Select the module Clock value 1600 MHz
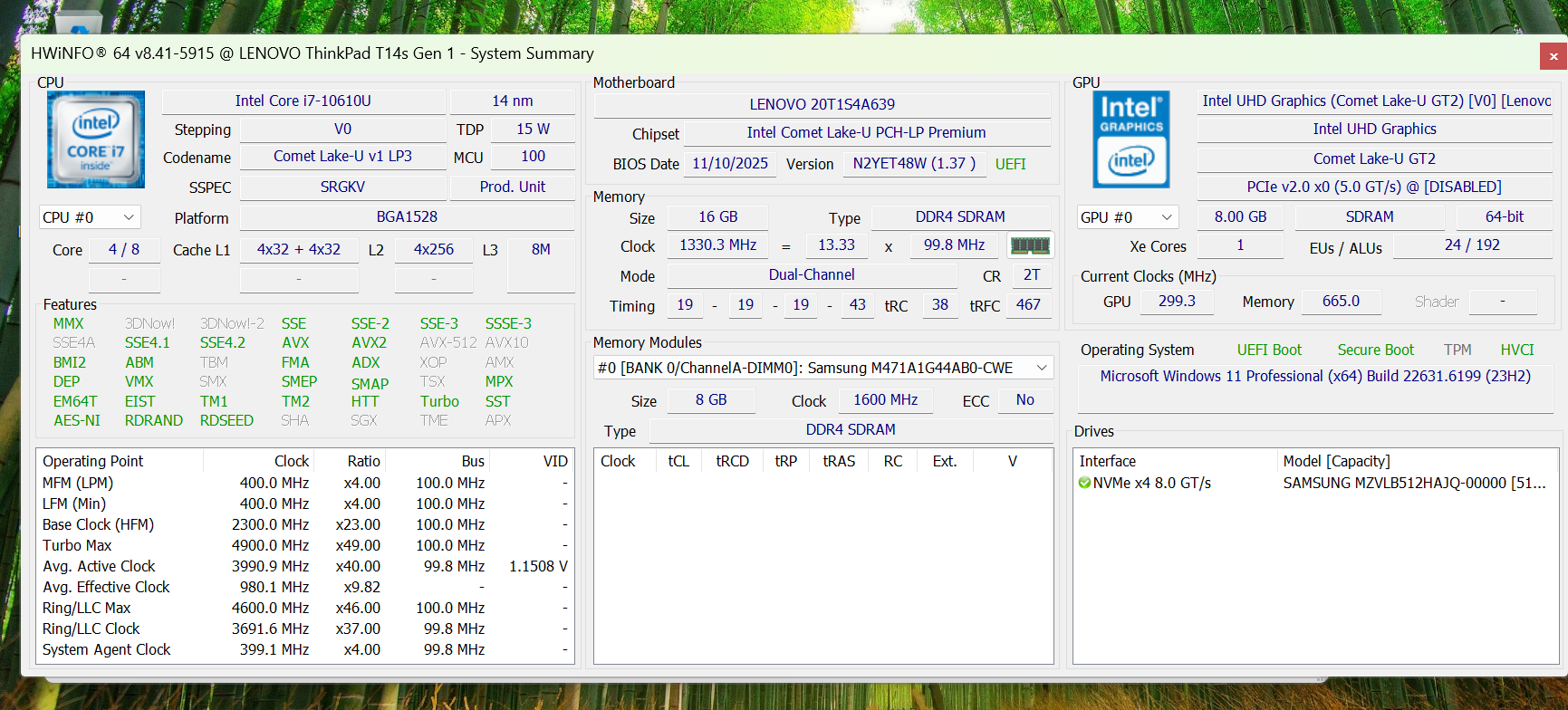 pyautogui.click(x=885, y=400)
